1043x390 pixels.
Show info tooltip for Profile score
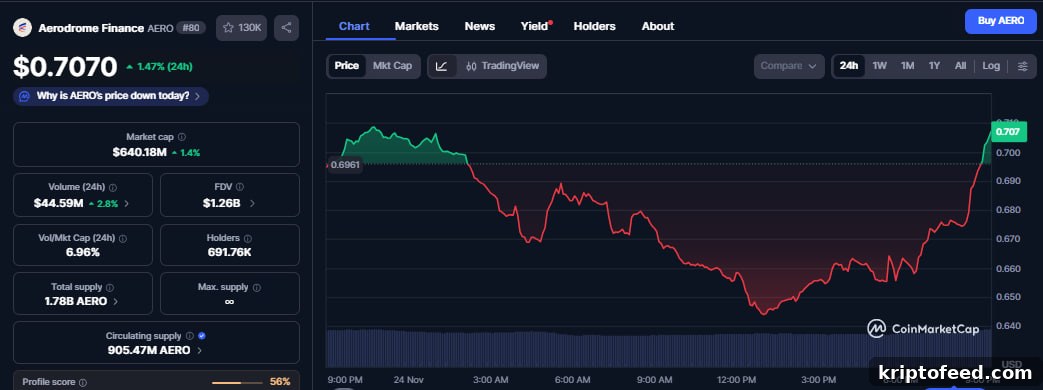tap(82, 383)
